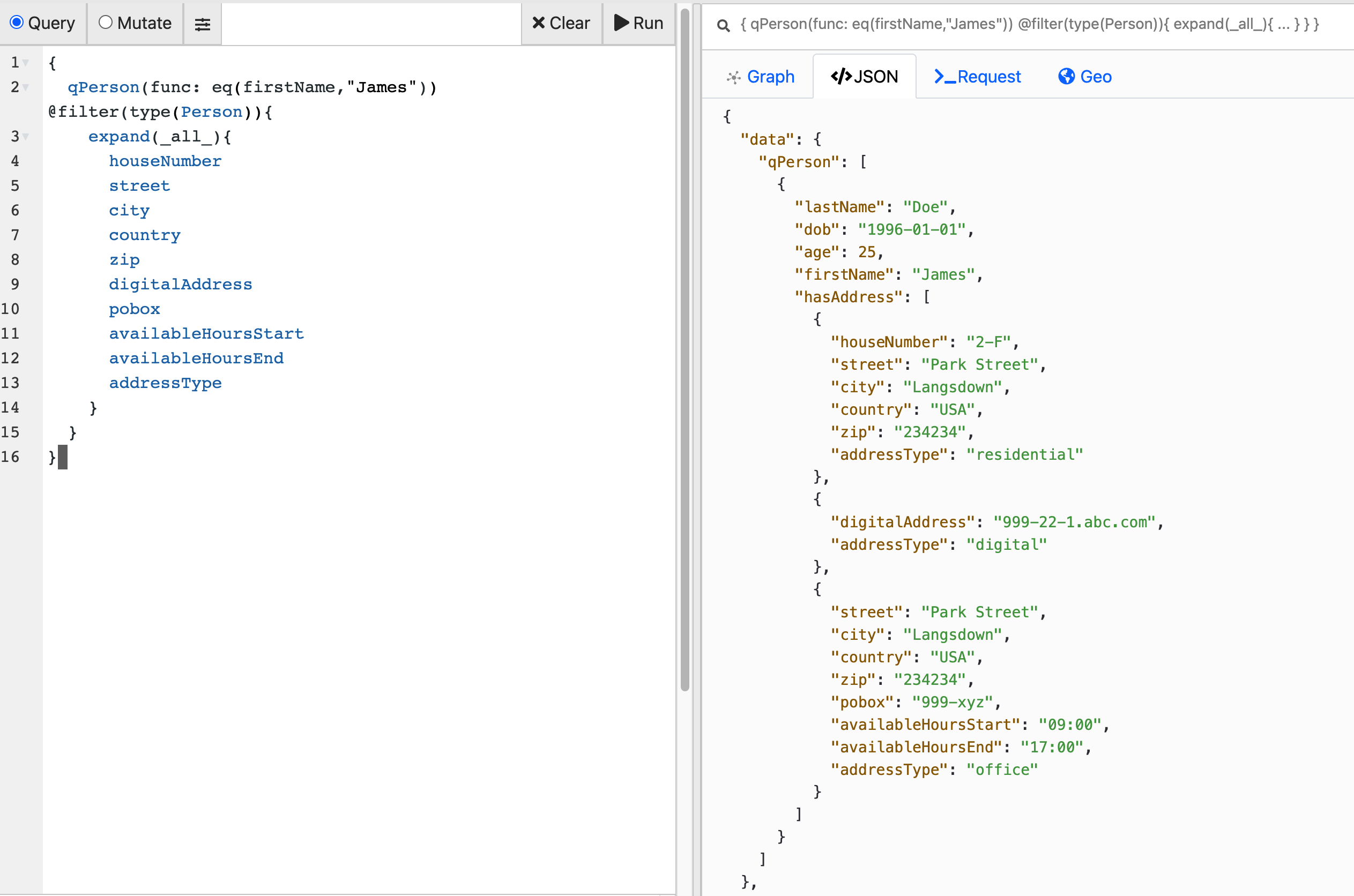This screenshot has height=896, width=1354.
Task: Click the "James" firstName value in JSON
Action: [x=943, y=274]
